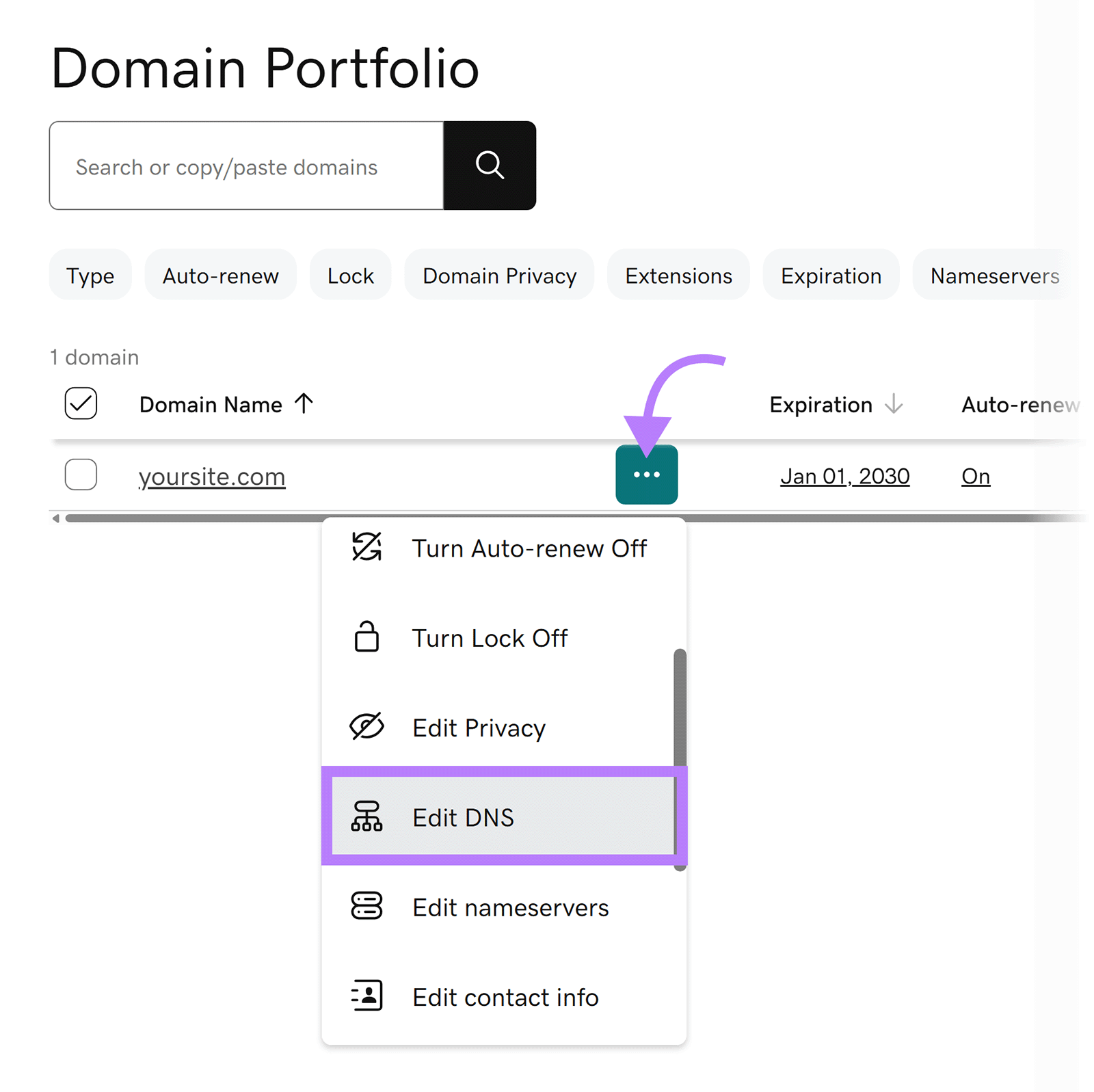The height and width of the screenshot is (1092, 1094).
Task: Click the crossed-eye Edit Privacy icon
Action: click(366, 727)
